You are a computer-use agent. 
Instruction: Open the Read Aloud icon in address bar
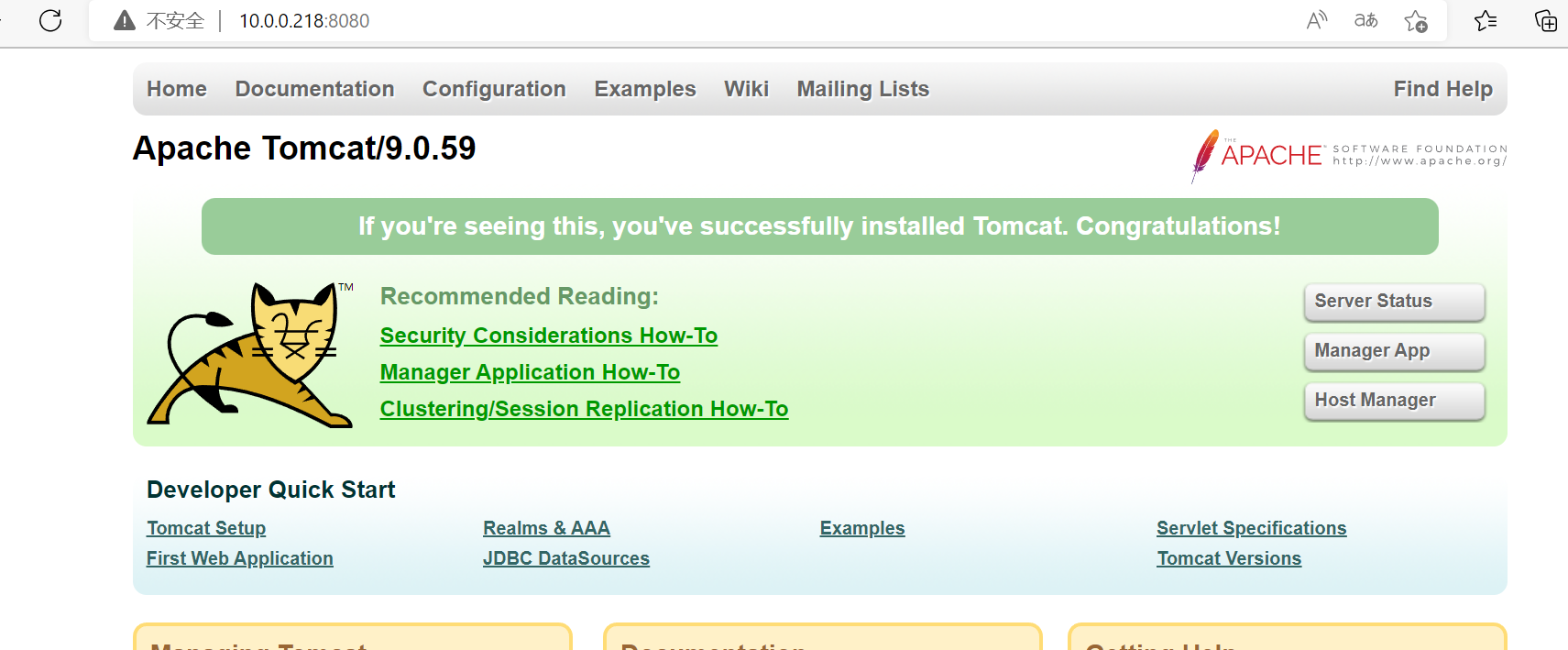pos(1317,20)
